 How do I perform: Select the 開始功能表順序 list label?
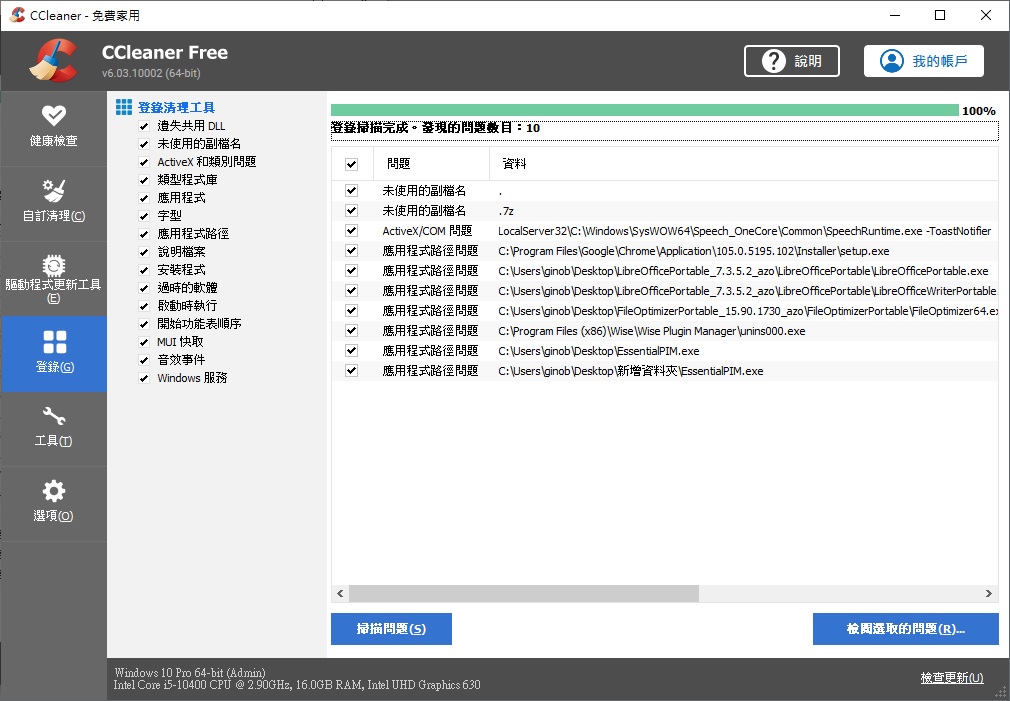point(200,324)
